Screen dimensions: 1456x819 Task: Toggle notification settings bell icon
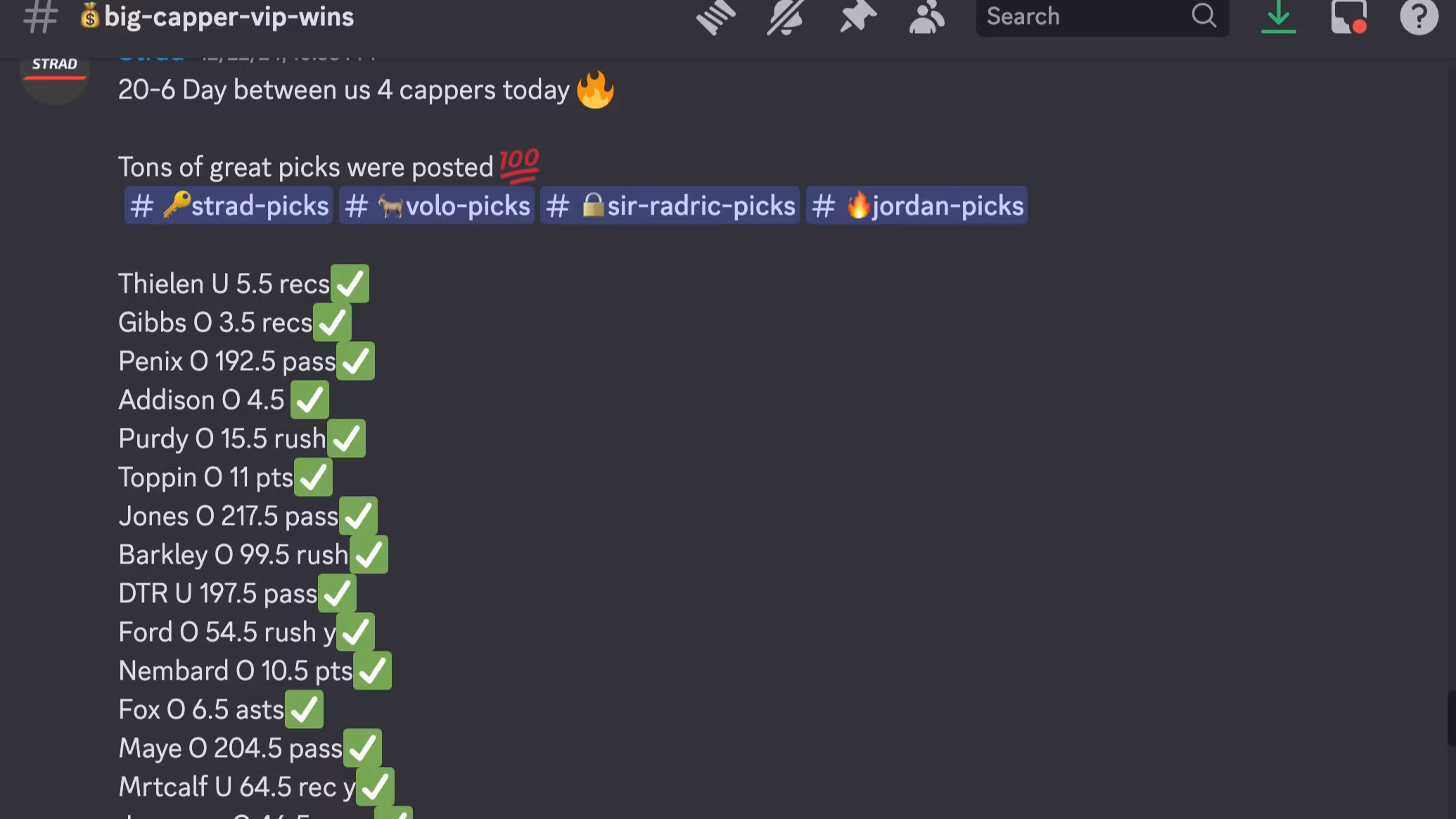pyautogui.click(x=786, y=17)
